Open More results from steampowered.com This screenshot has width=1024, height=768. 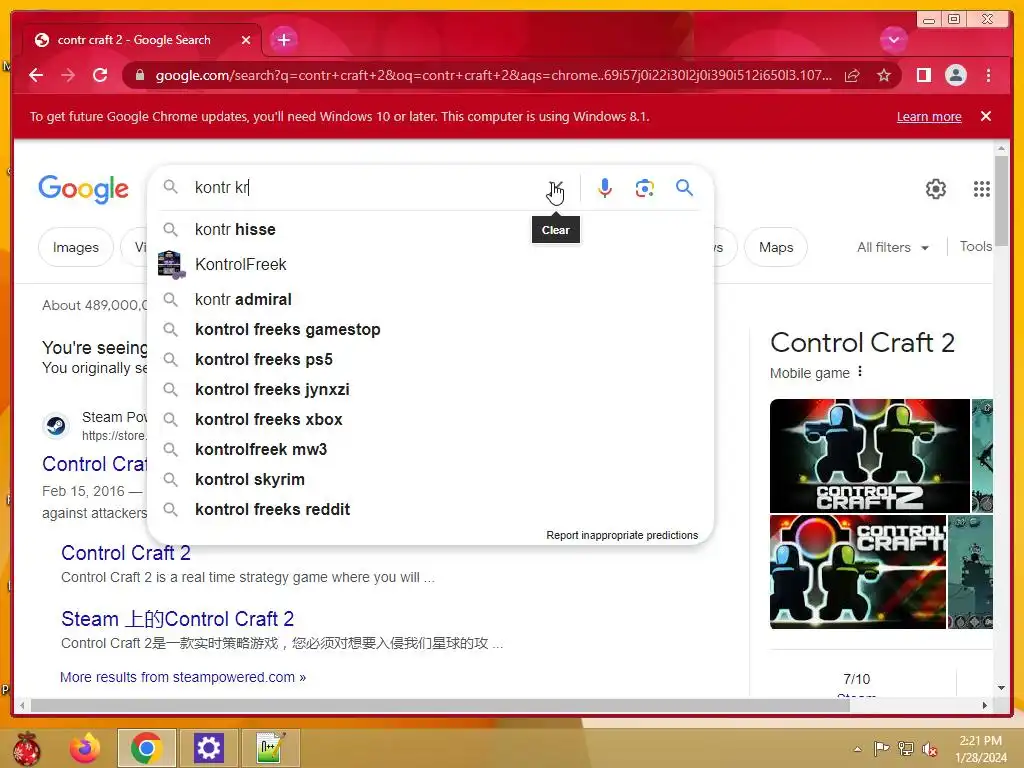183,677
